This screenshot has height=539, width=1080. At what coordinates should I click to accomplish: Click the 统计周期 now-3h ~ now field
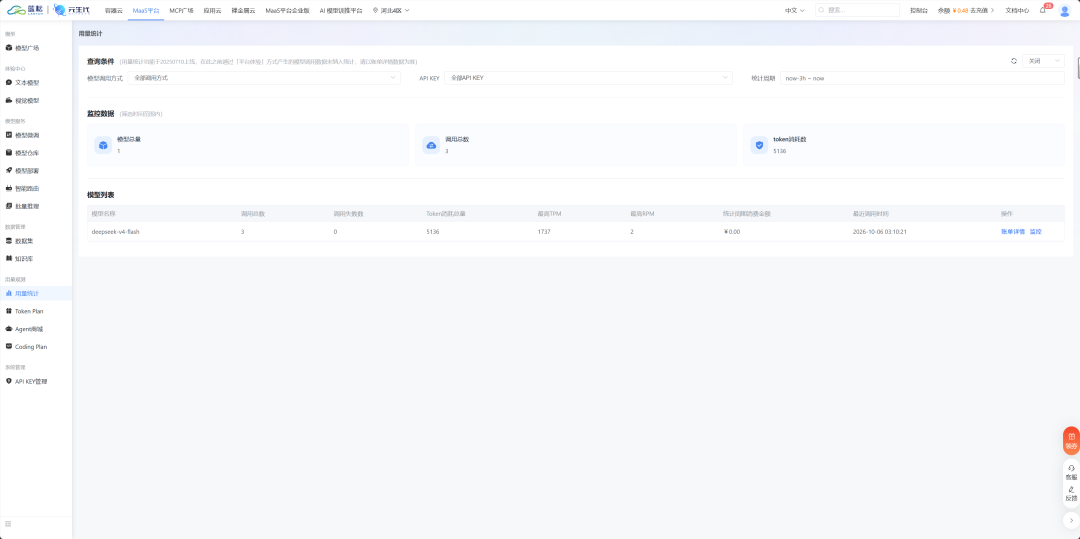tap(922, 78)
